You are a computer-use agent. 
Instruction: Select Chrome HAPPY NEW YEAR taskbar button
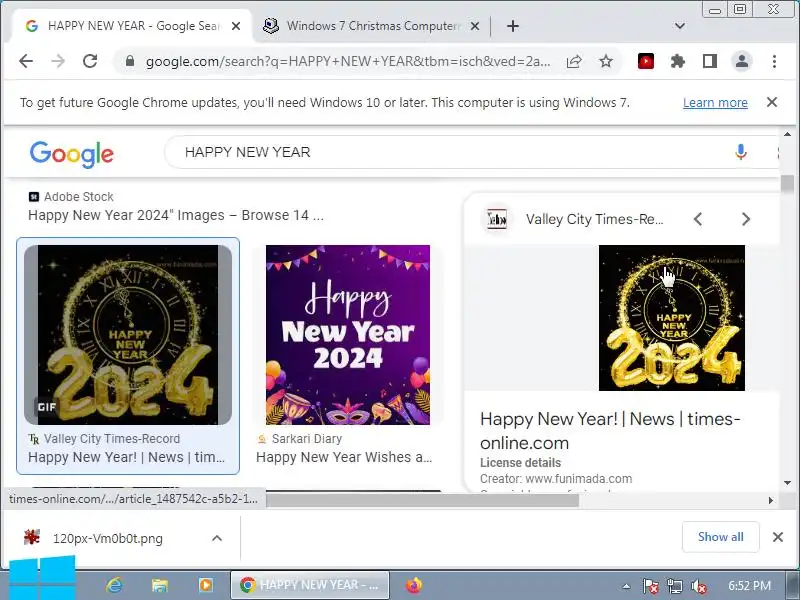point(310,585)
